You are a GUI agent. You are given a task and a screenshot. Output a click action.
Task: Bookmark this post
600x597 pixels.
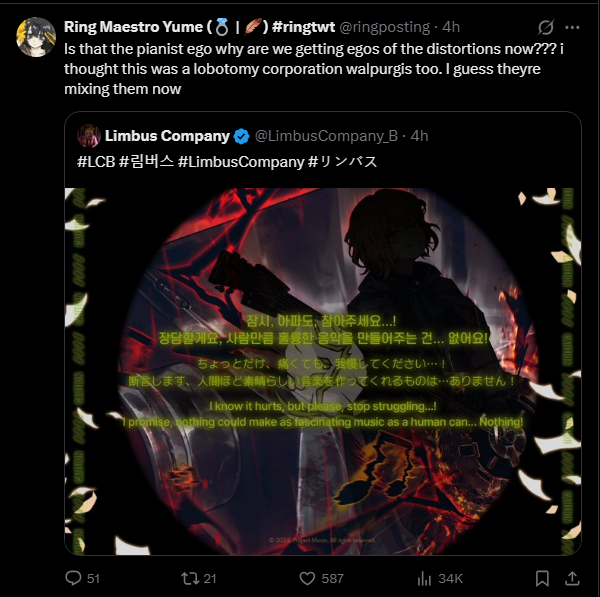tap(542, 578)
